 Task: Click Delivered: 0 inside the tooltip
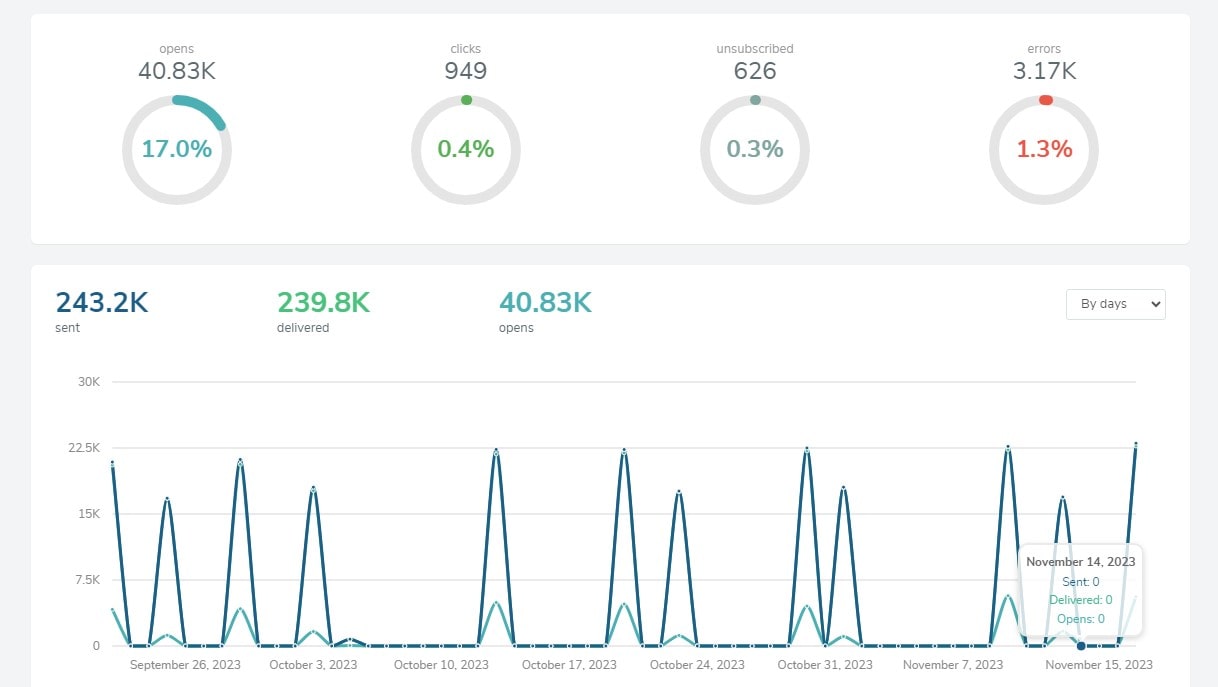1080,600
